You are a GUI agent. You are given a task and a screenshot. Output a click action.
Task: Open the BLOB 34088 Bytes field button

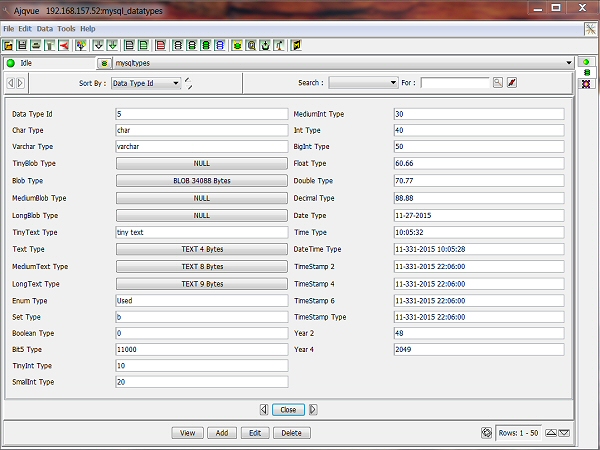click(202, 181)
